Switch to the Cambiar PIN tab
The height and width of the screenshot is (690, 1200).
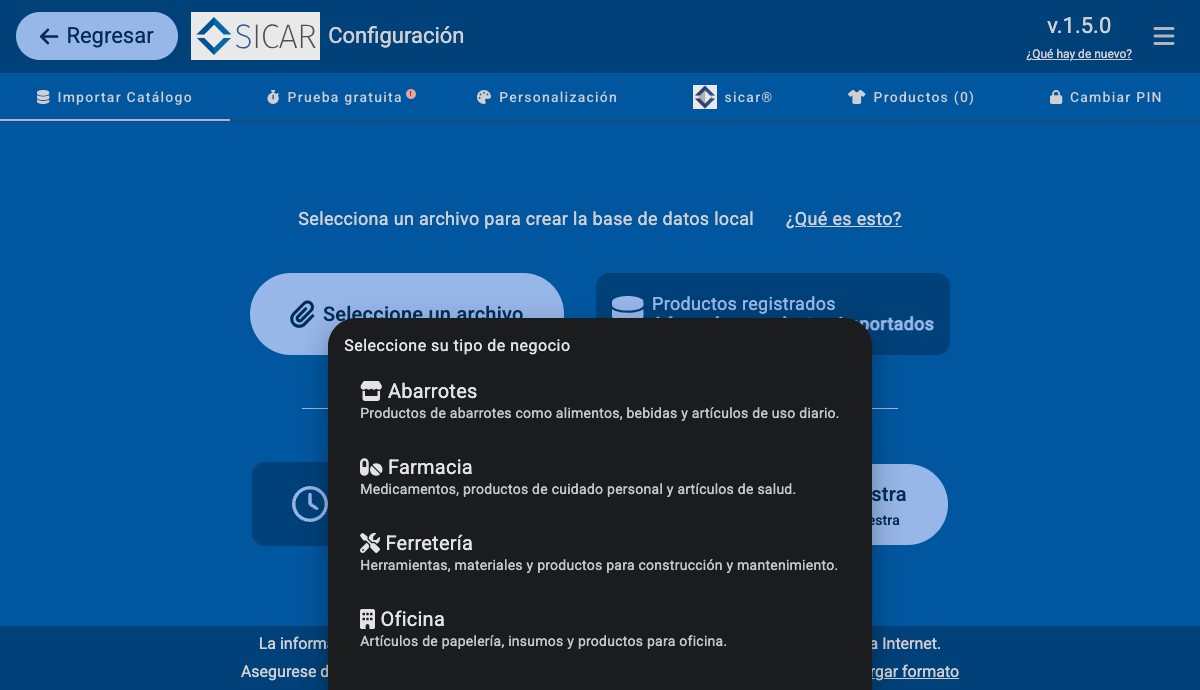(1105, 97)
